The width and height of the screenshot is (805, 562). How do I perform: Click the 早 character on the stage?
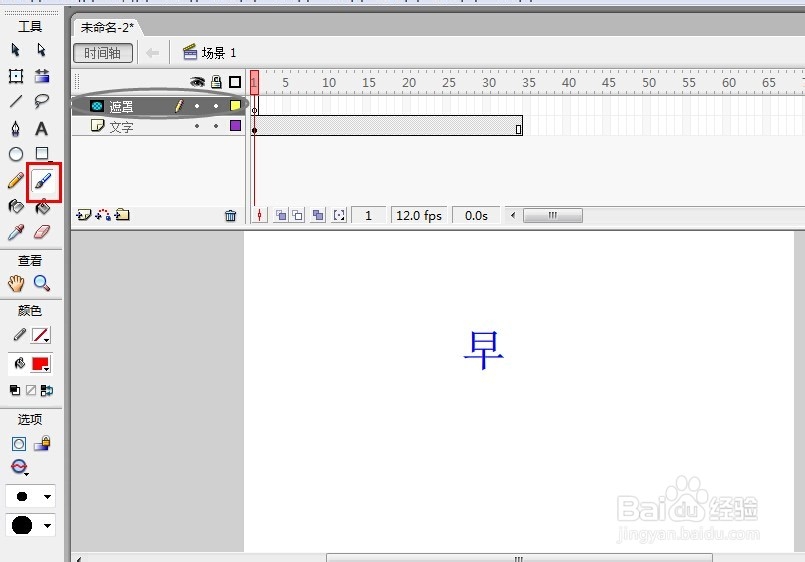(484, 350)
